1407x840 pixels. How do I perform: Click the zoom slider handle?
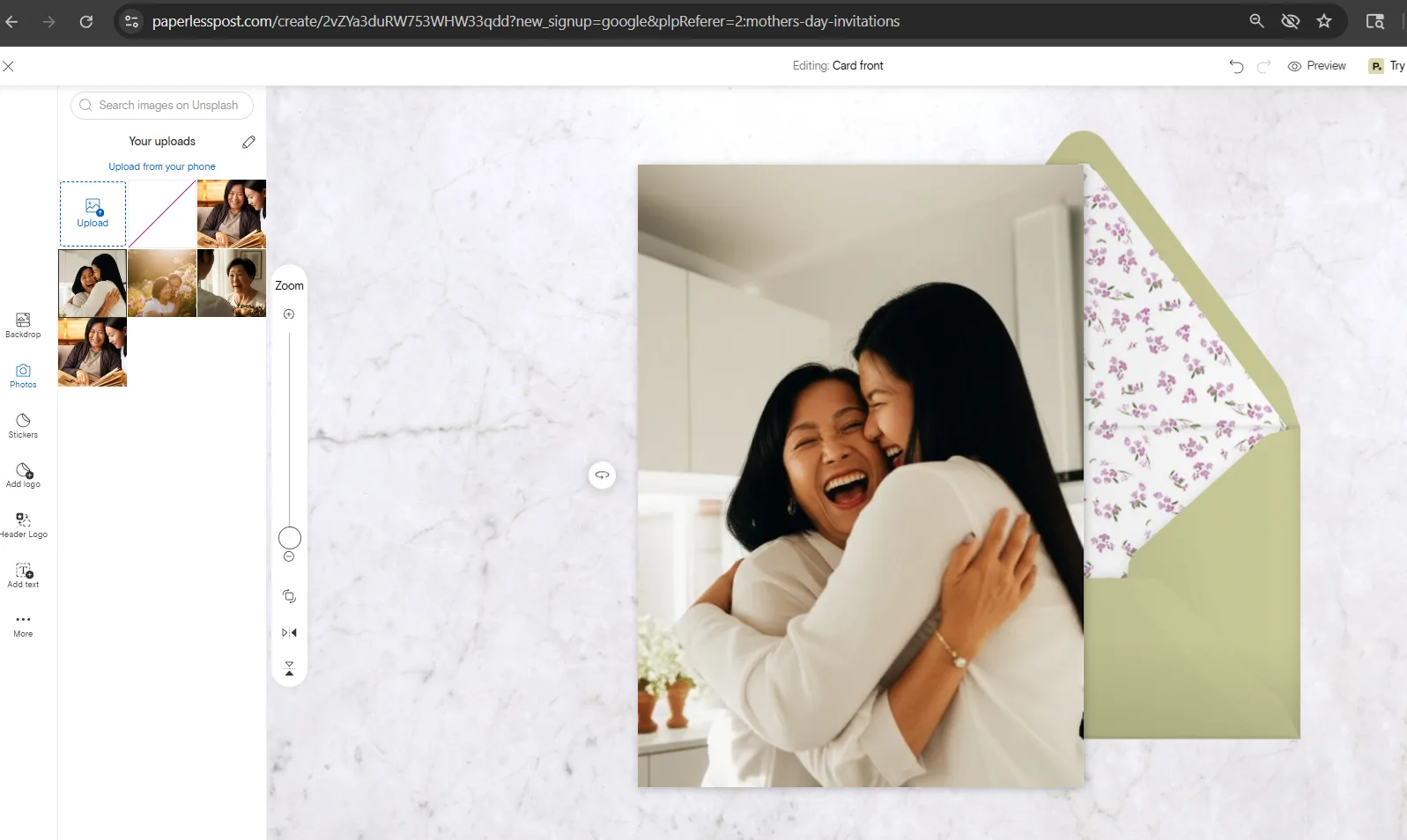(290, 538)
